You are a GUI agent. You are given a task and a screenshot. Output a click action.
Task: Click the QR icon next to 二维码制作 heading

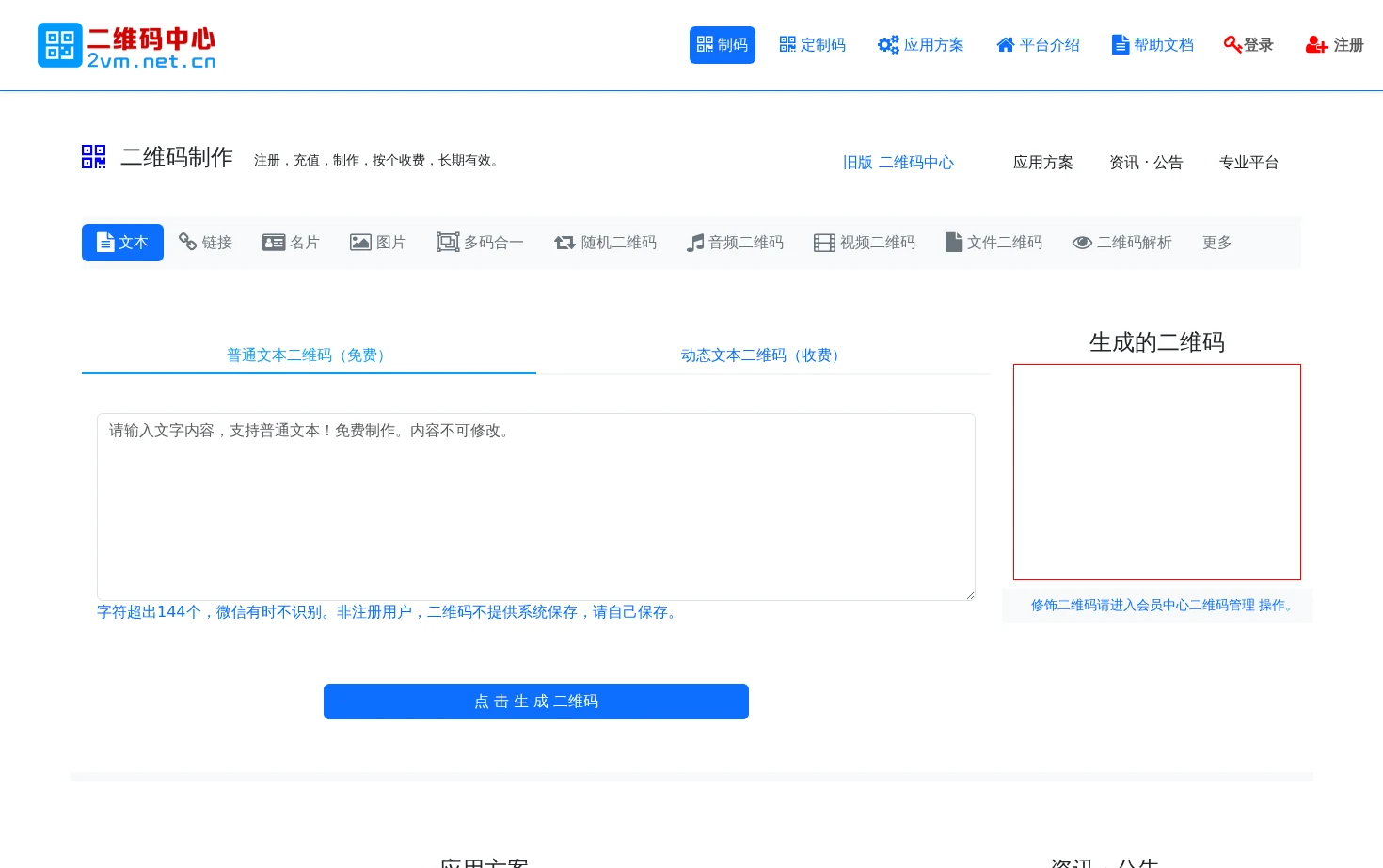pyautogui.click(x=94, y=157)
